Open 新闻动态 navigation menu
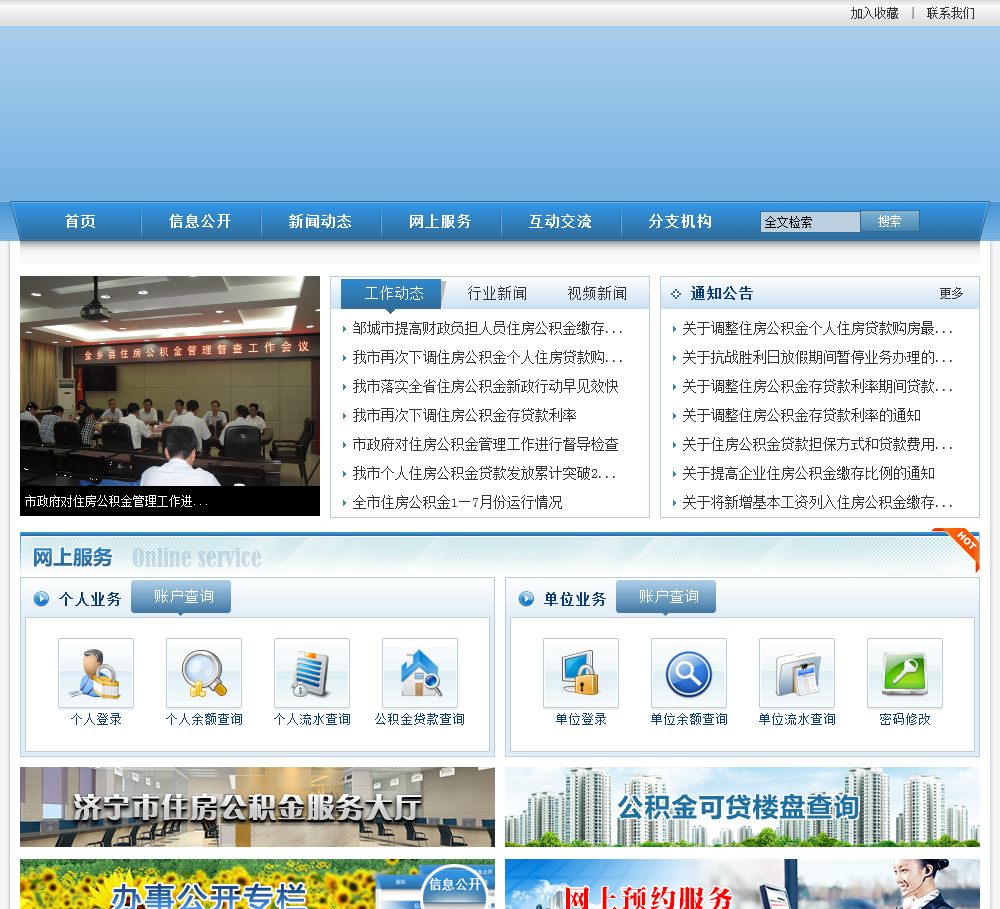This screenshot has height=909, width=1000. (320, 221)
